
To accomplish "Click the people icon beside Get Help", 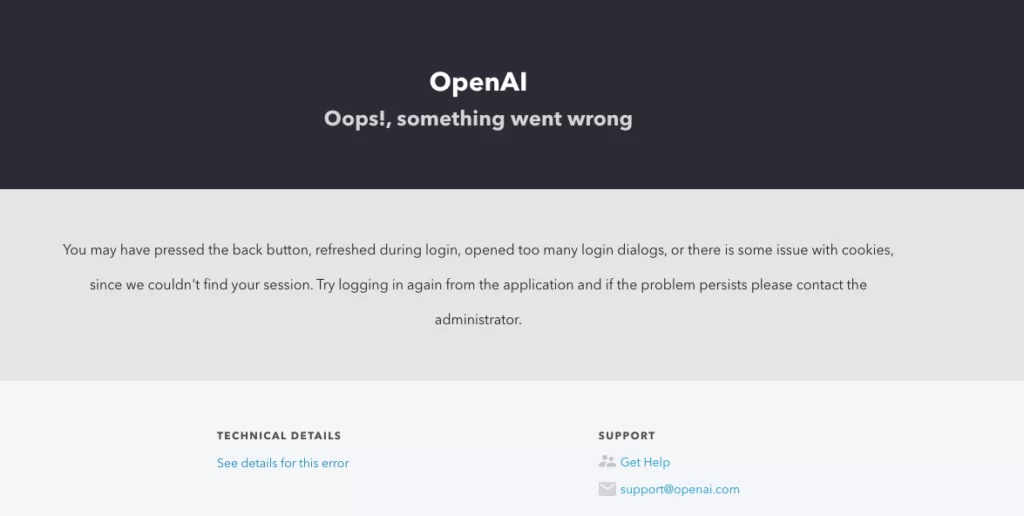I will (607, 462).
